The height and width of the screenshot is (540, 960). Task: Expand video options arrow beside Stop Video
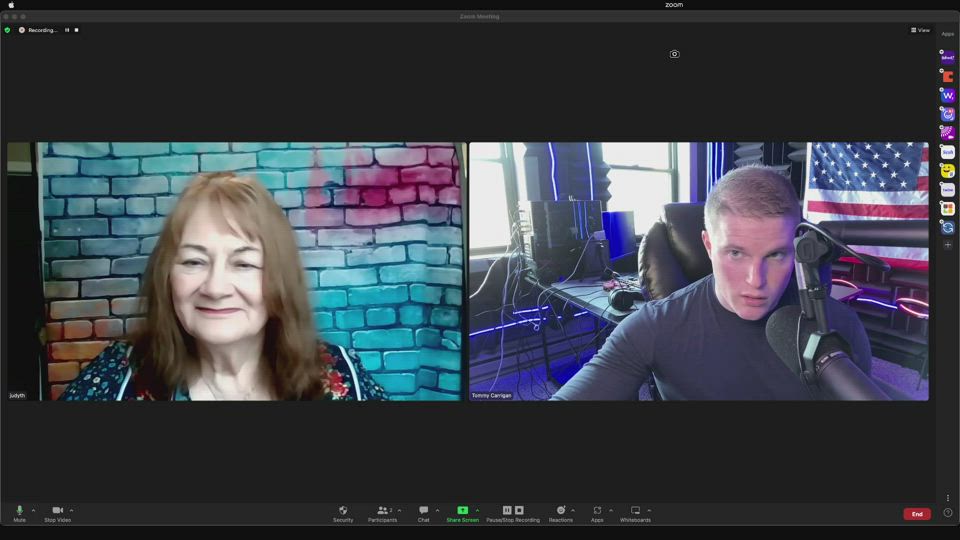pyautogui.click(x=71, y=510)
